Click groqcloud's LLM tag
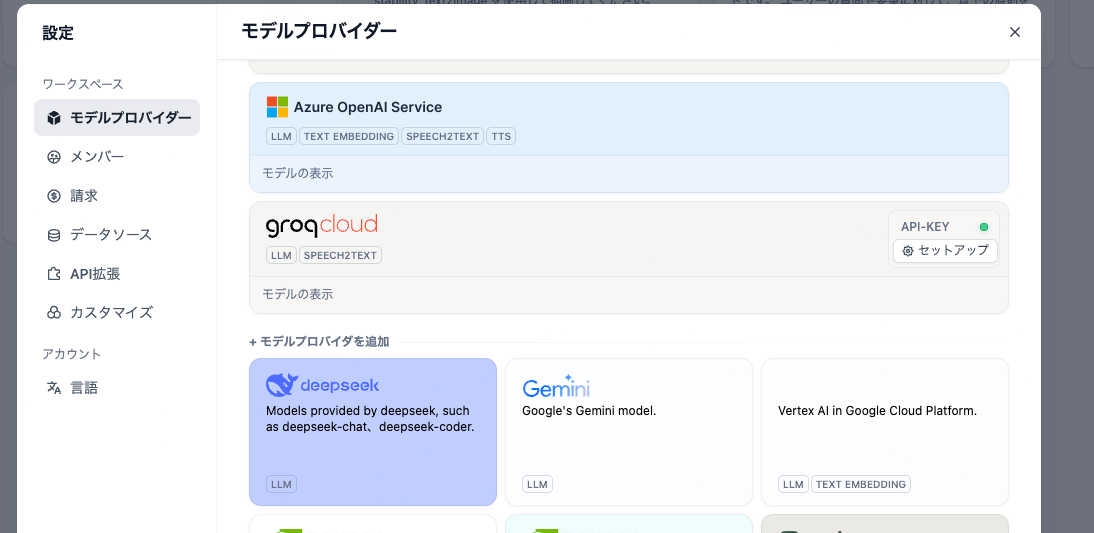 281,255
